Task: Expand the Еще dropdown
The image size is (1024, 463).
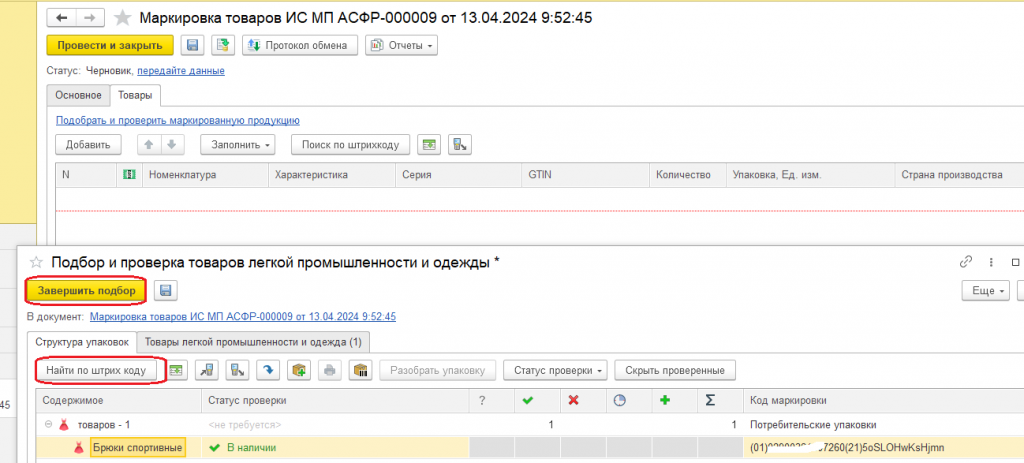Action: (985, 291)
